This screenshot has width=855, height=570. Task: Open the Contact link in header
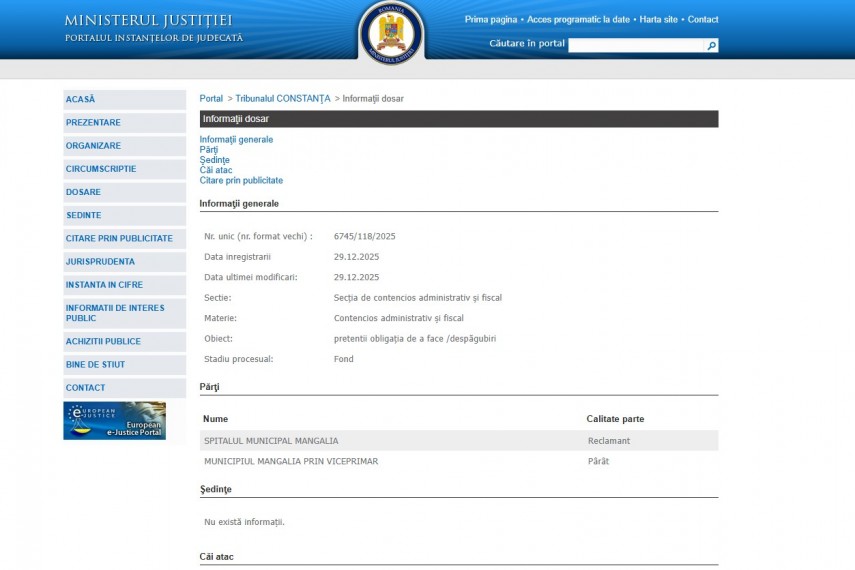coord(703,20)
